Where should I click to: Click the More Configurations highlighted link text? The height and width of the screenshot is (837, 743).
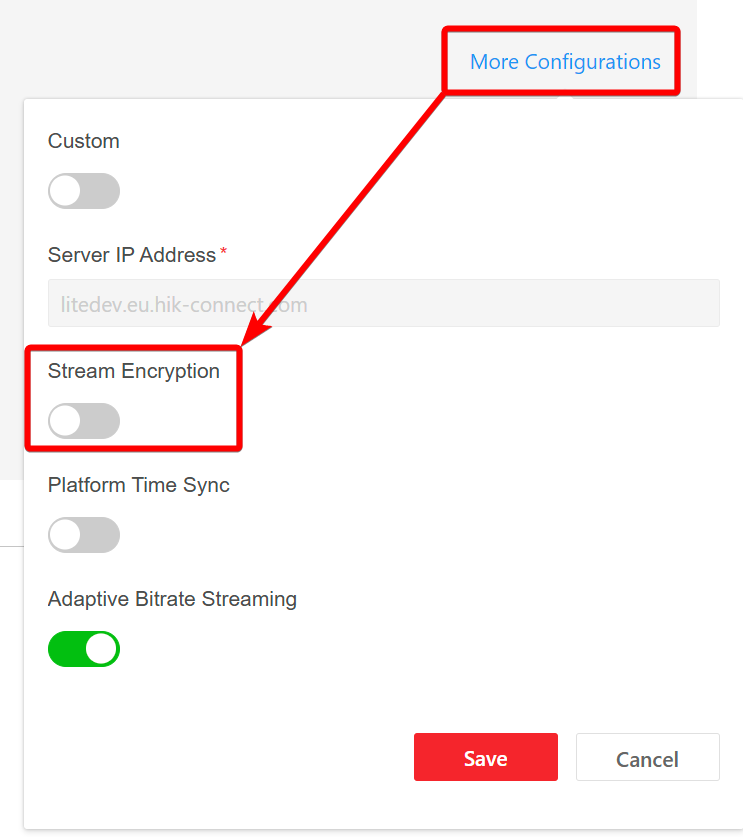564,62
